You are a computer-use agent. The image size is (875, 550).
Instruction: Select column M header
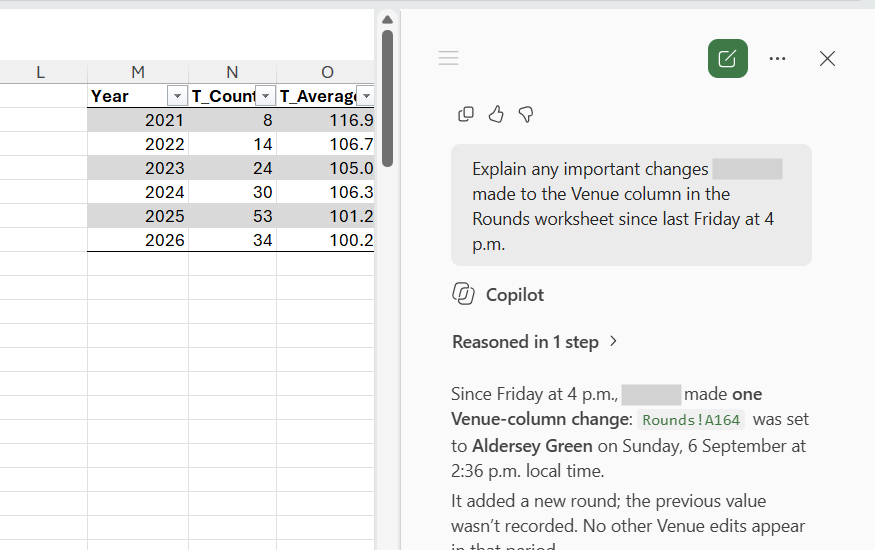tap(138, 72)
